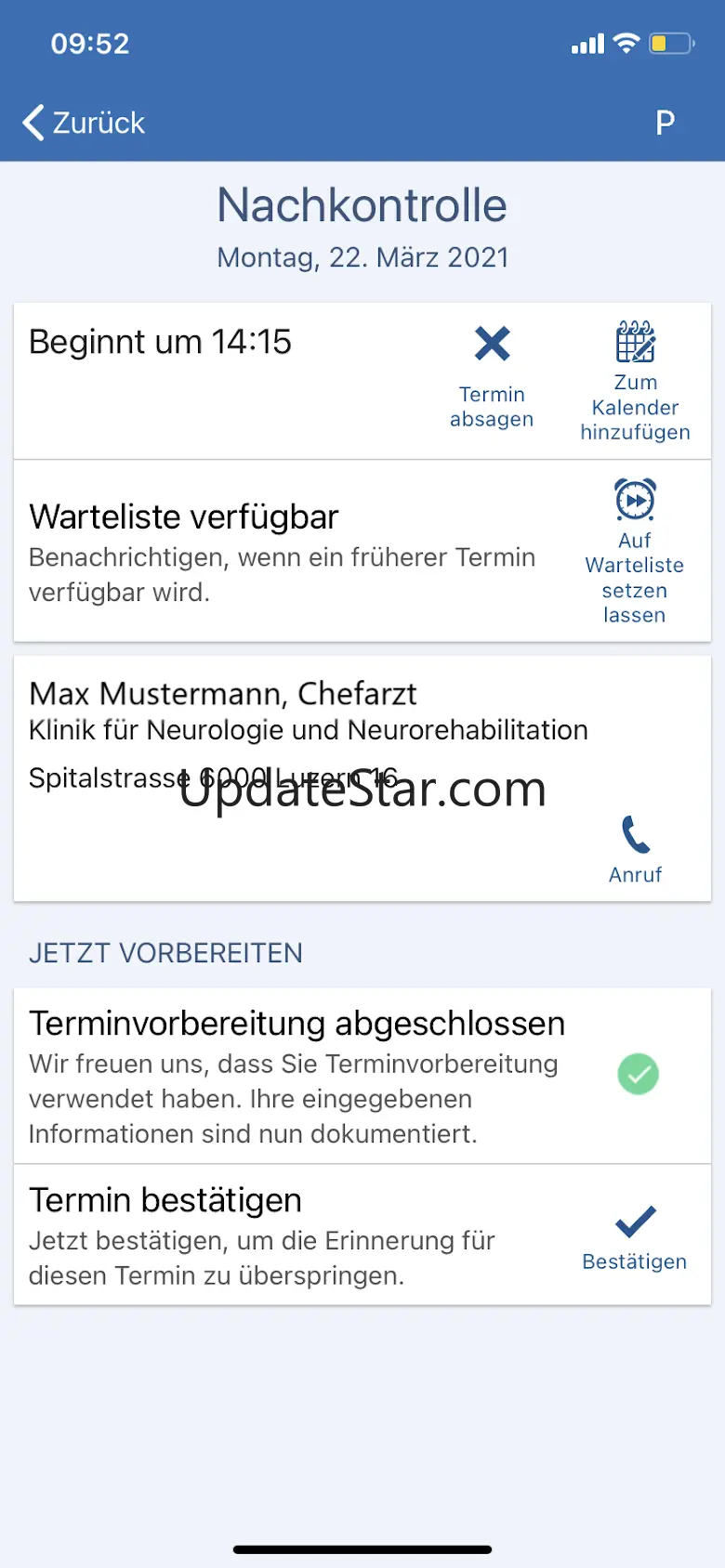725x1568 pixels.
Task: Tap the Bestätigen label
Action: click(635, 1261)
